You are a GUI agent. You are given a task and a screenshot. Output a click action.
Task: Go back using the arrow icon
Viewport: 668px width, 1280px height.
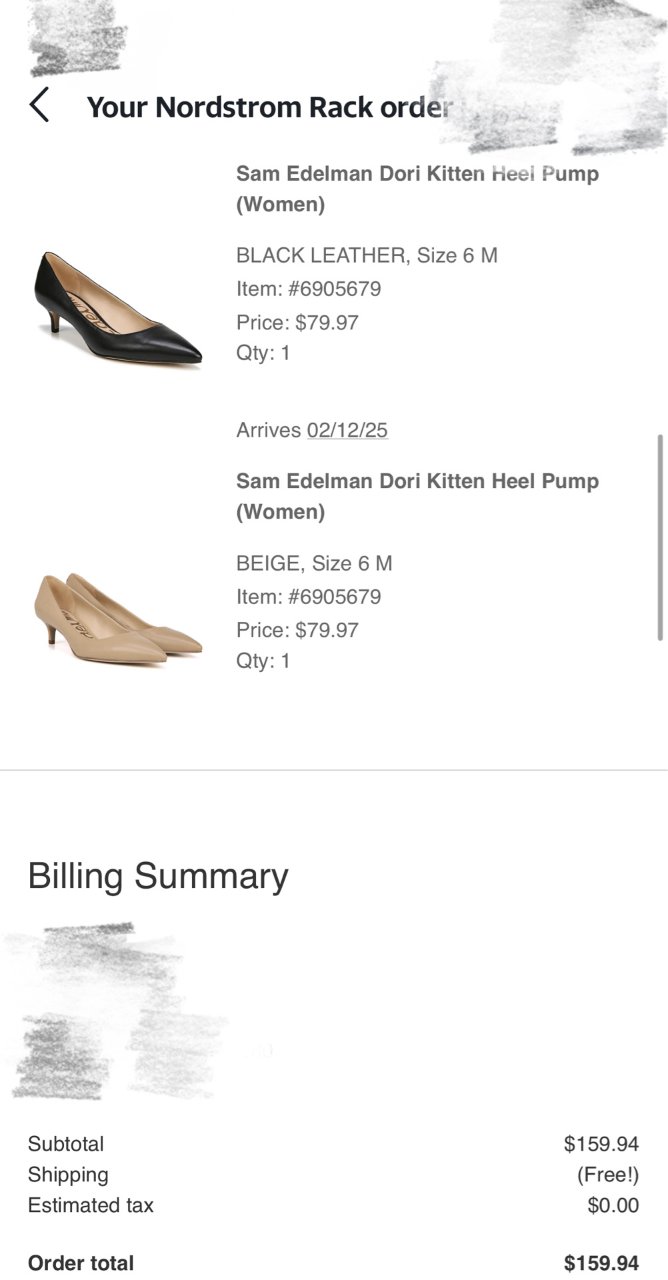coord(39,105)
